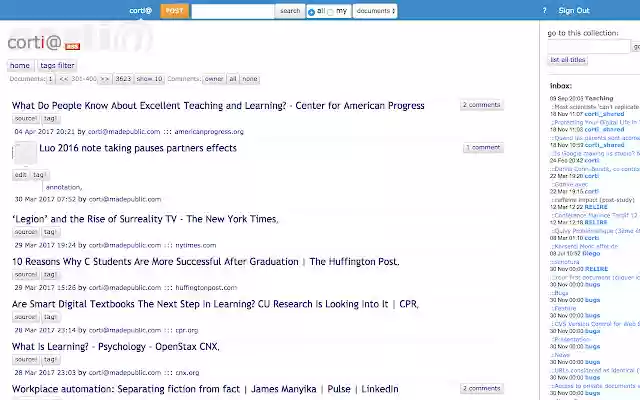Open inbox item 'CVS Version Control for Web'
The width and height of the screenshot is (640, 400).
point(596,324)
